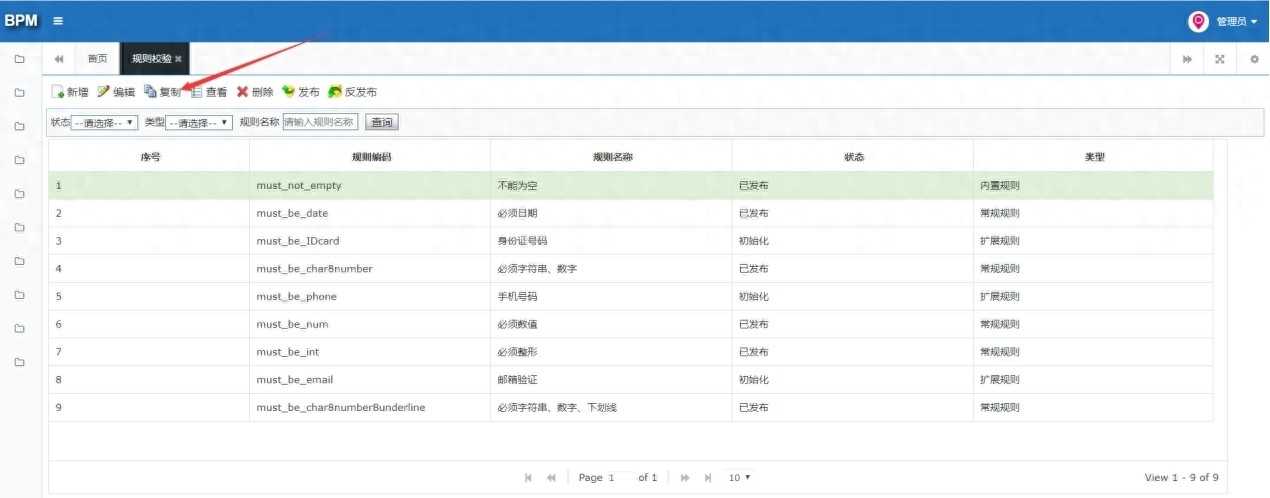Go to previous page in pager
This screenshot has height=498, width=1270.
tap(551, 478)
